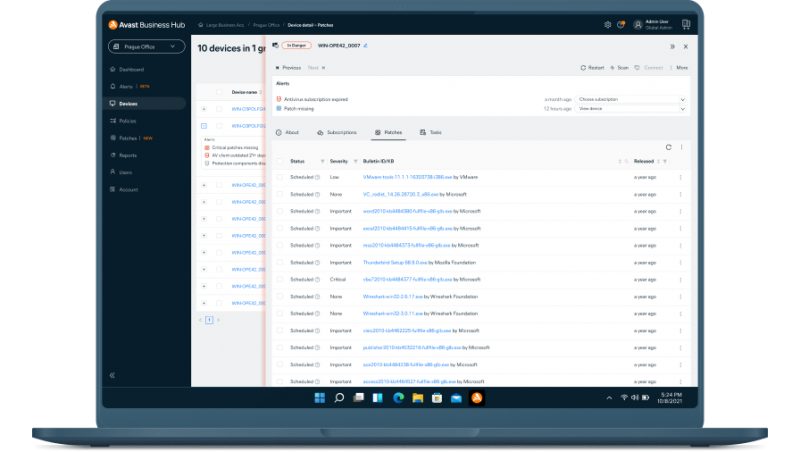Filter patches by Released column
Screen dimensions: 800x452
click(665, 162)
